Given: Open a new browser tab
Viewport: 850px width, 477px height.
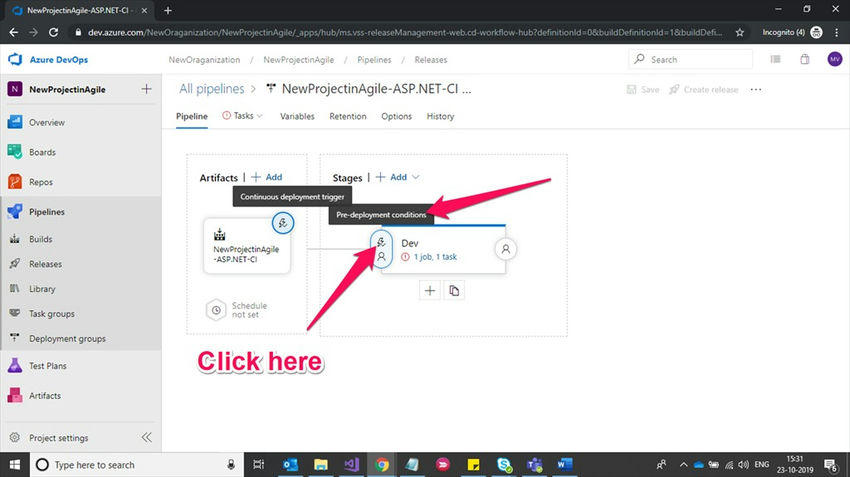Looking at the screenshot, I should [168, 10].
